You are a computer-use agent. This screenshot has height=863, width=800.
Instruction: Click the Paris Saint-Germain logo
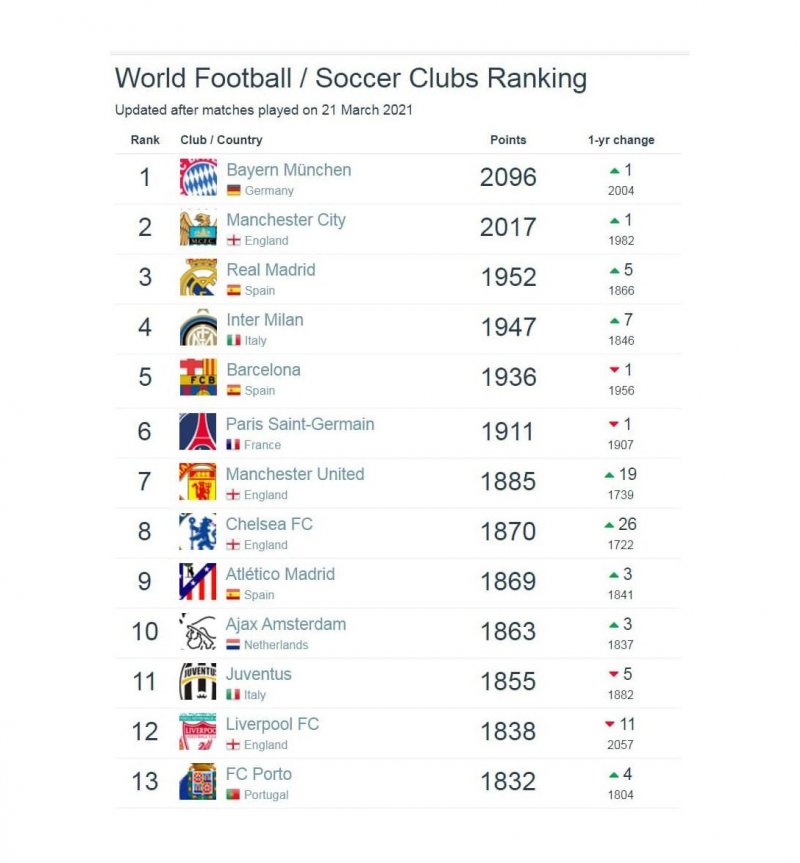click(x=198, y=432)
